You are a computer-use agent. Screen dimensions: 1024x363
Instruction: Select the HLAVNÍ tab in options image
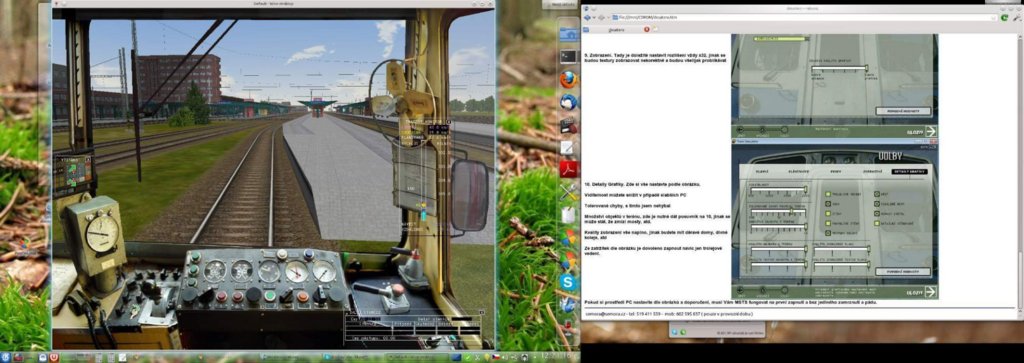pyautogui.click(x=761, y=171)
